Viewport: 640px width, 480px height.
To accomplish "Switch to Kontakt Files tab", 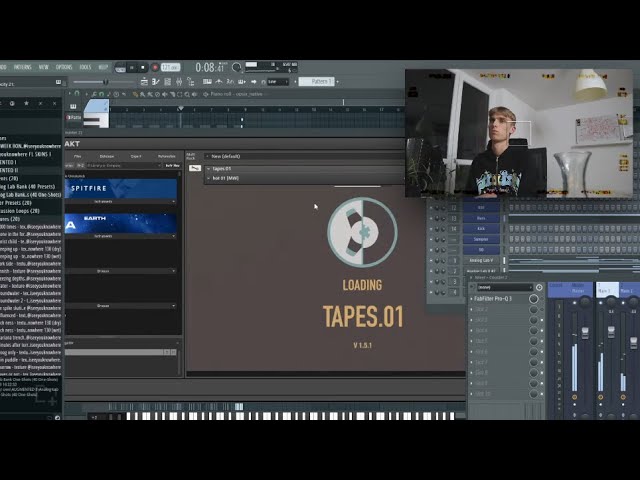I will (78, 156).
